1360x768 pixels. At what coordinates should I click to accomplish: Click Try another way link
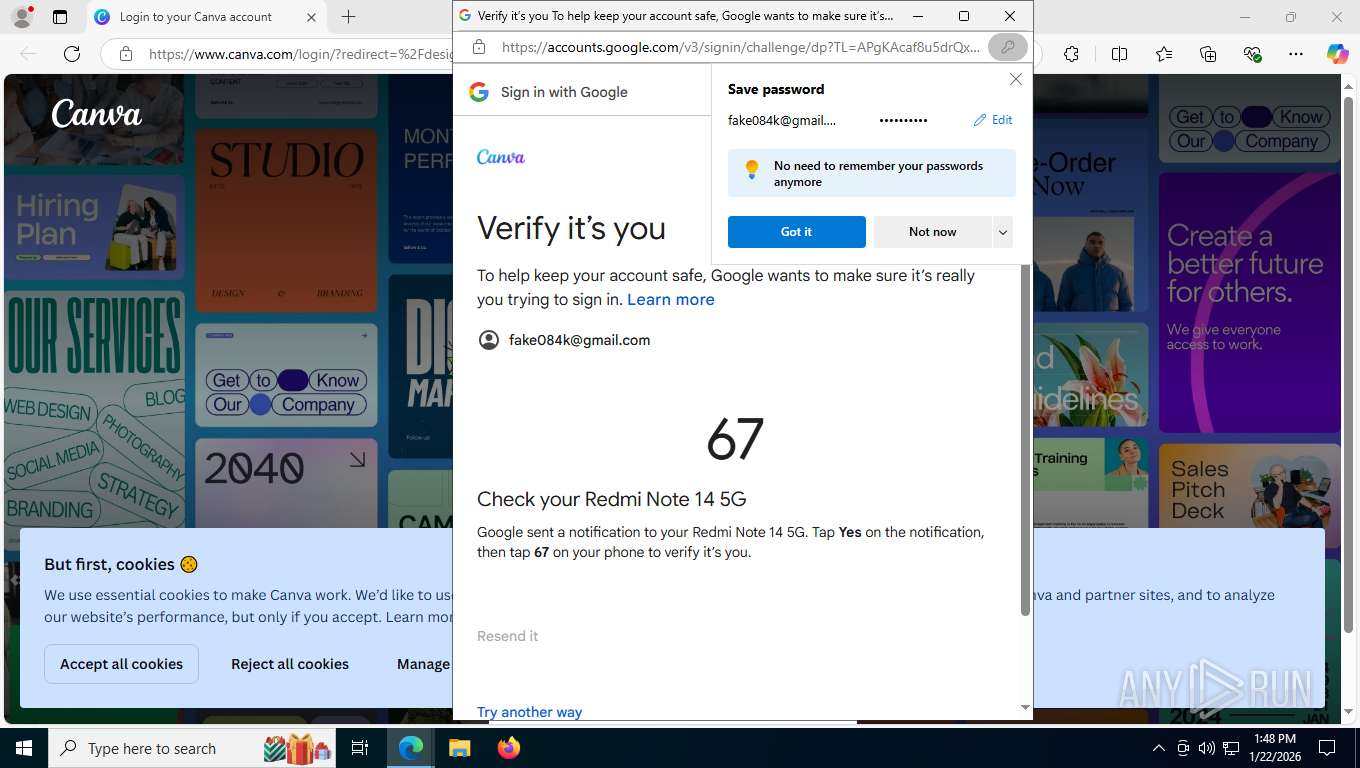(x=529, y=712)
